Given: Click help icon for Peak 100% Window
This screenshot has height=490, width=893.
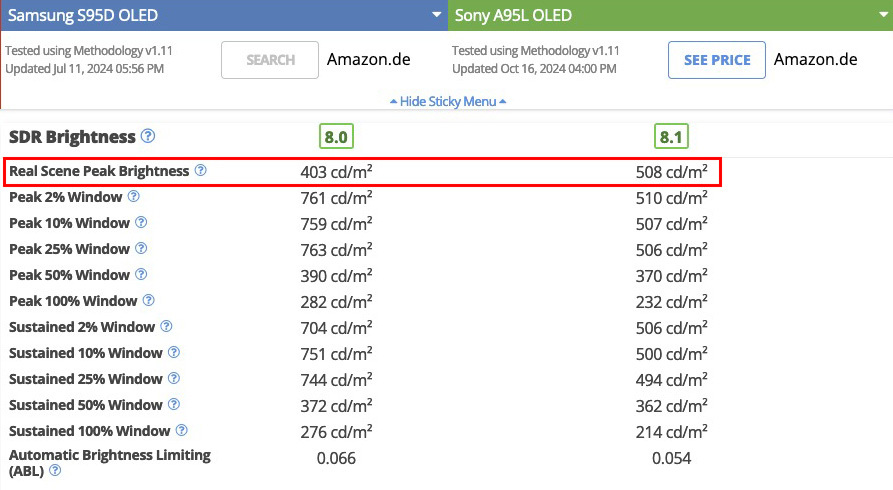Looking at the screenshot, I should tap(148, 301).
